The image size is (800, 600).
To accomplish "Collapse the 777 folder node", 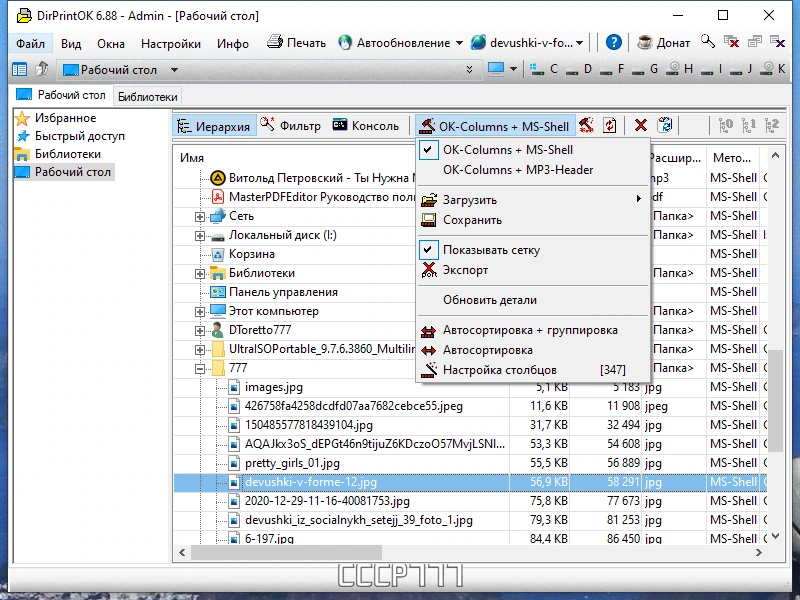I will tap(200, 369).
